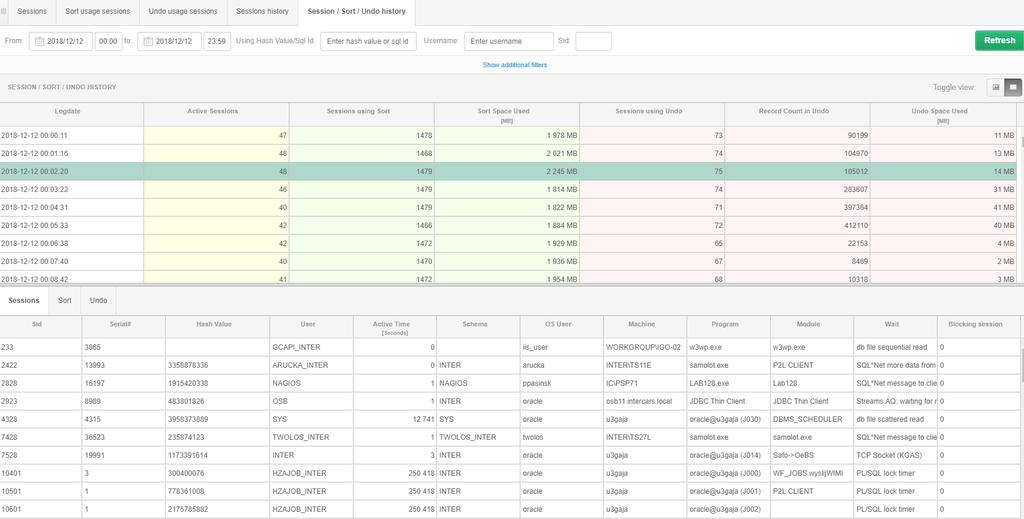
Task: Select Session / Sort / Undo history tab
Action: pyautogui.click(x=357, y=11)
